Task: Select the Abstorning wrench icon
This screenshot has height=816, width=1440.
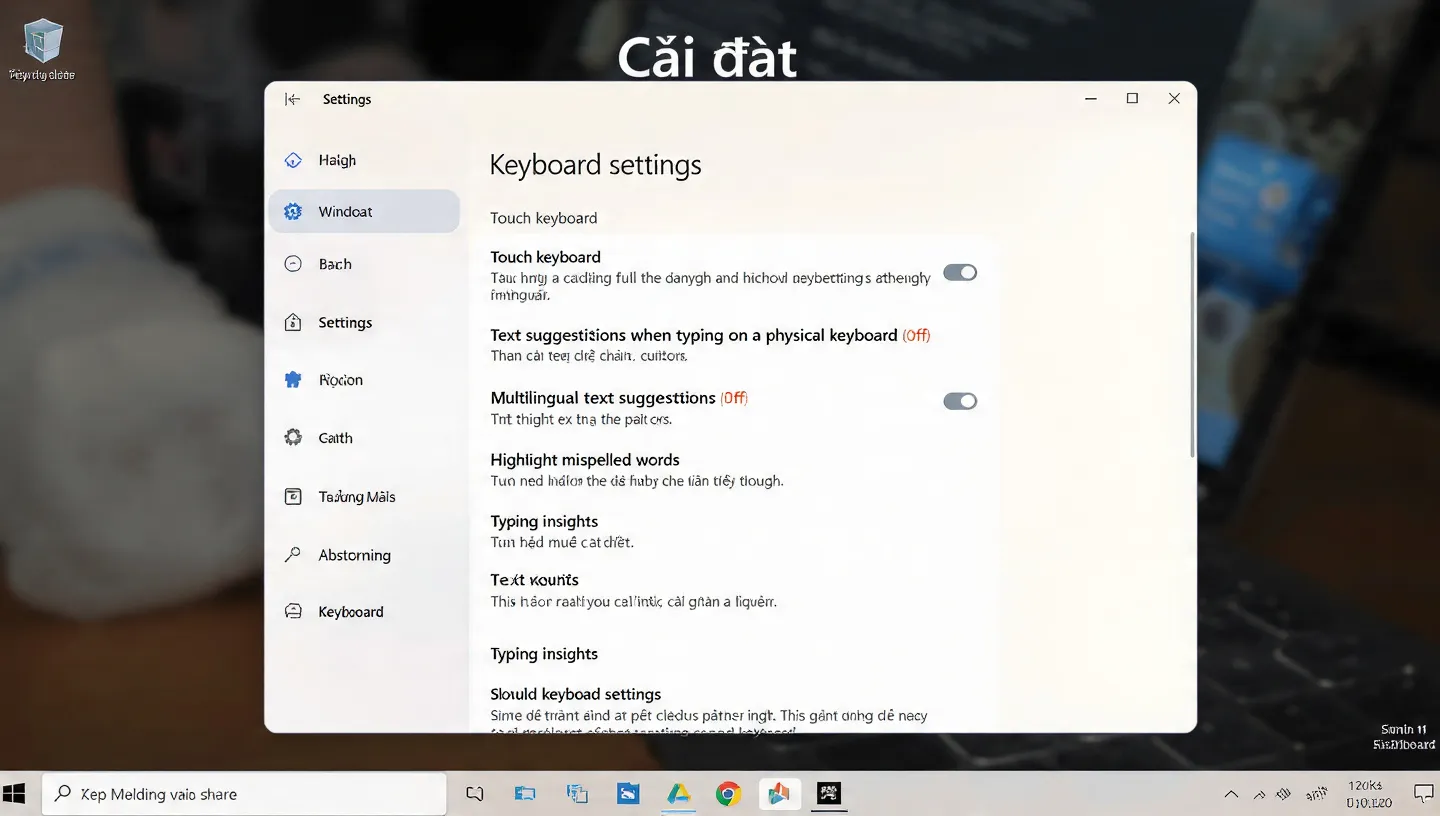Action: [293, 555]
